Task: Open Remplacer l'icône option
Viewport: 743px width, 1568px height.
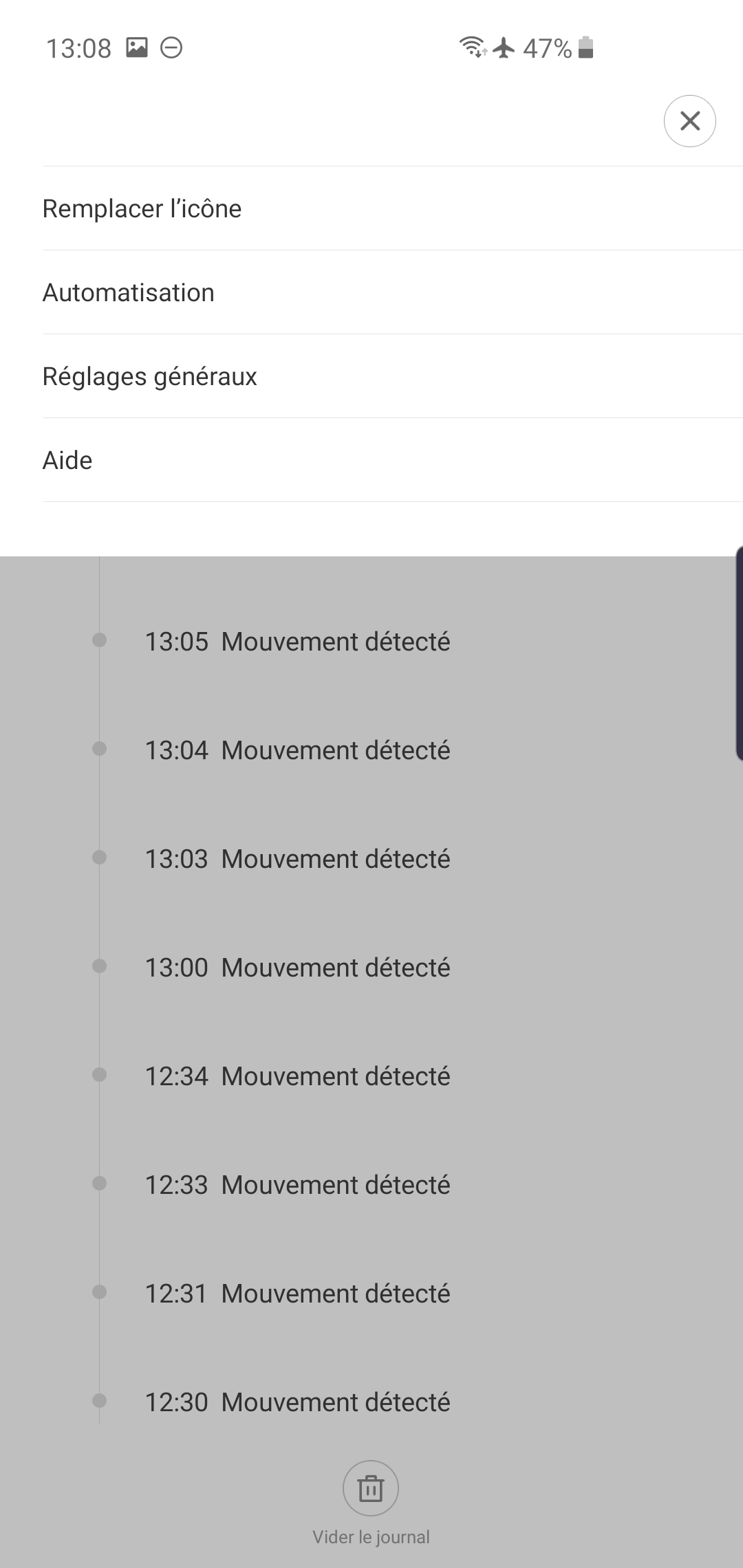Action: 142,208
